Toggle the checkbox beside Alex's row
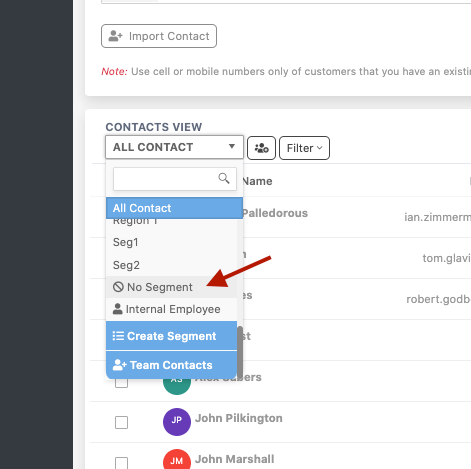471x469 pixels. 121,383
